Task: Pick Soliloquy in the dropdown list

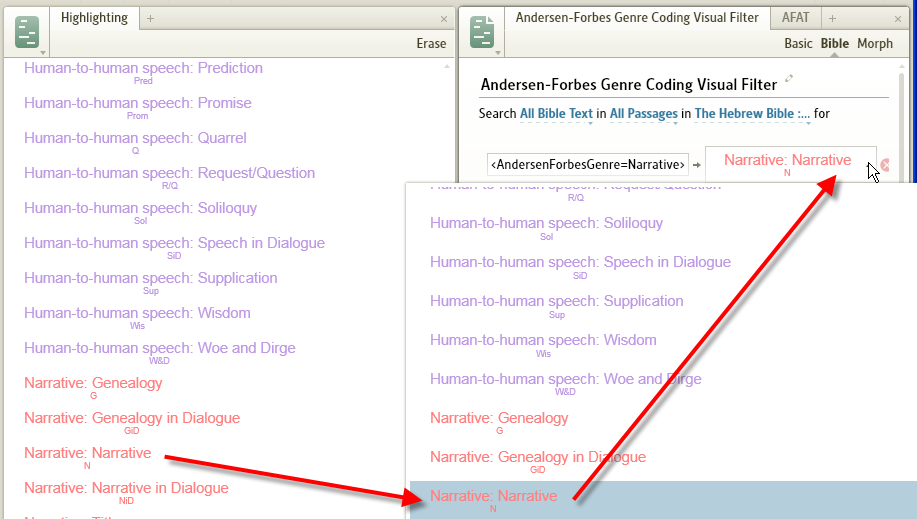Action: (546, 228)
